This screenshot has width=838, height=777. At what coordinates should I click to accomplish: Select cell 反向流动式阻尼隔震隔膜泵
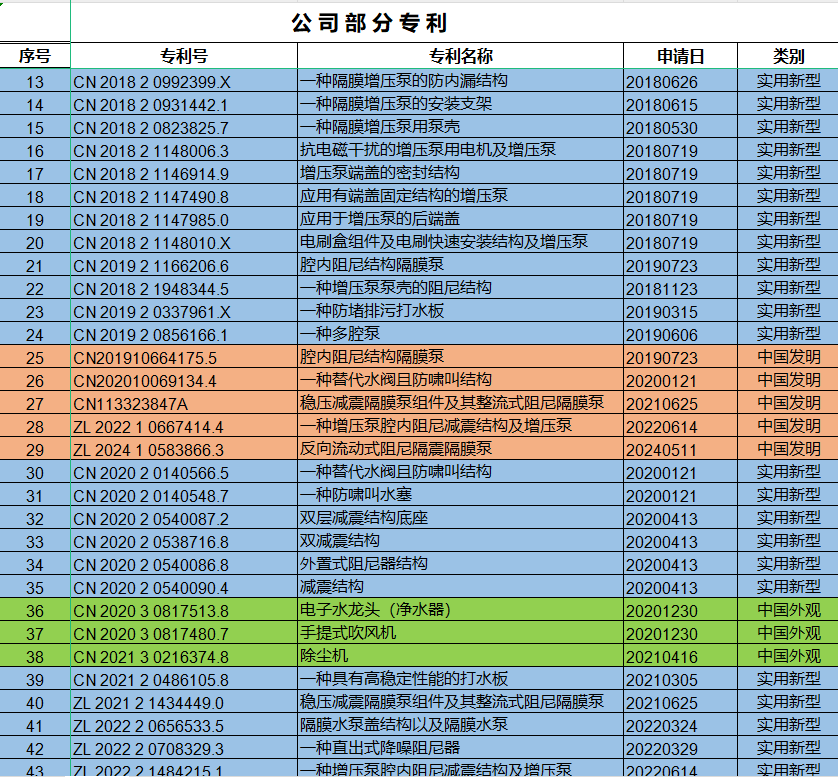pos(460,449)
